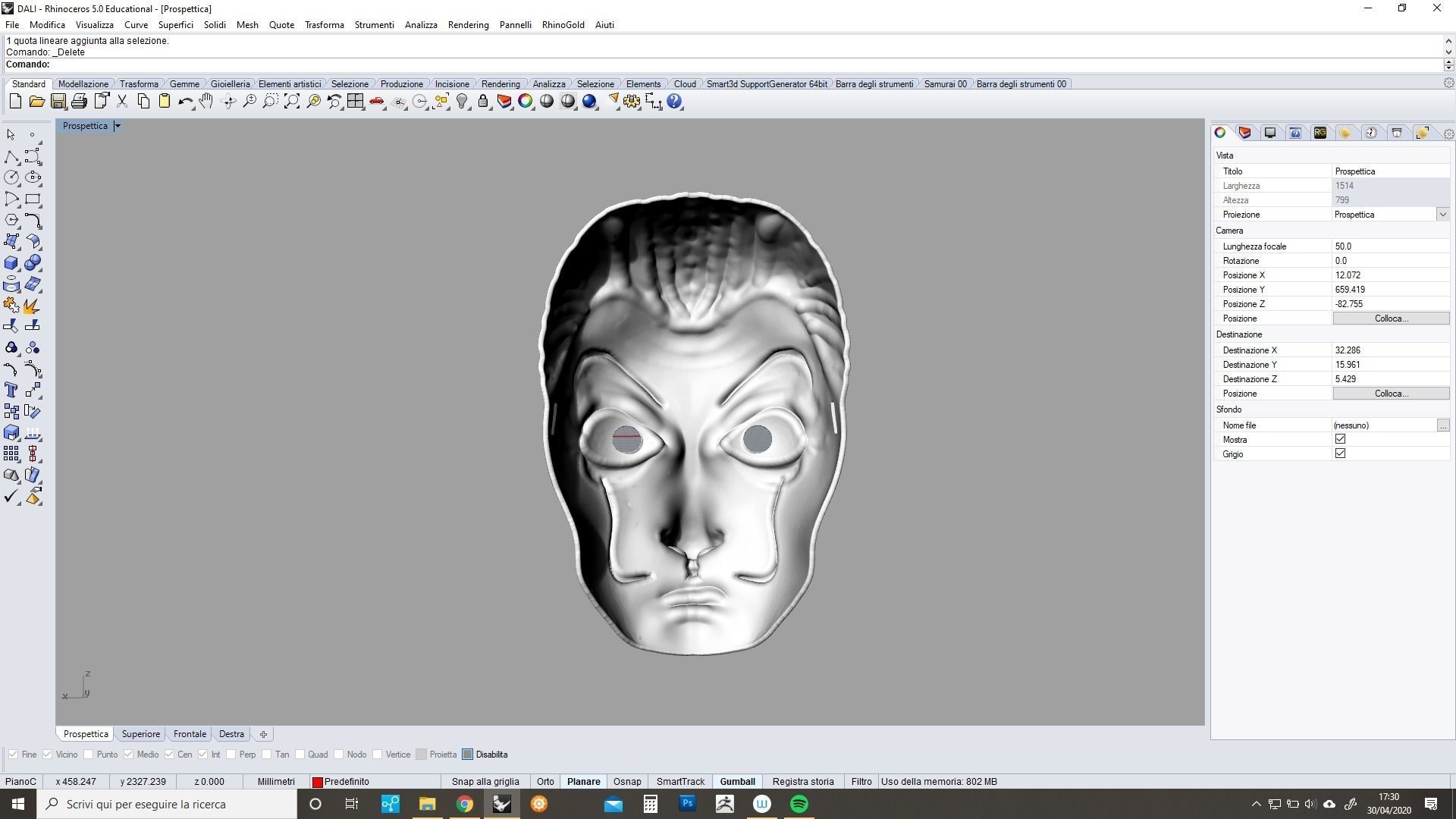Open the Prospettica viewport title dropdown arrow
The width and height of the screenshot is (1456, 819).
click(118, 126)
